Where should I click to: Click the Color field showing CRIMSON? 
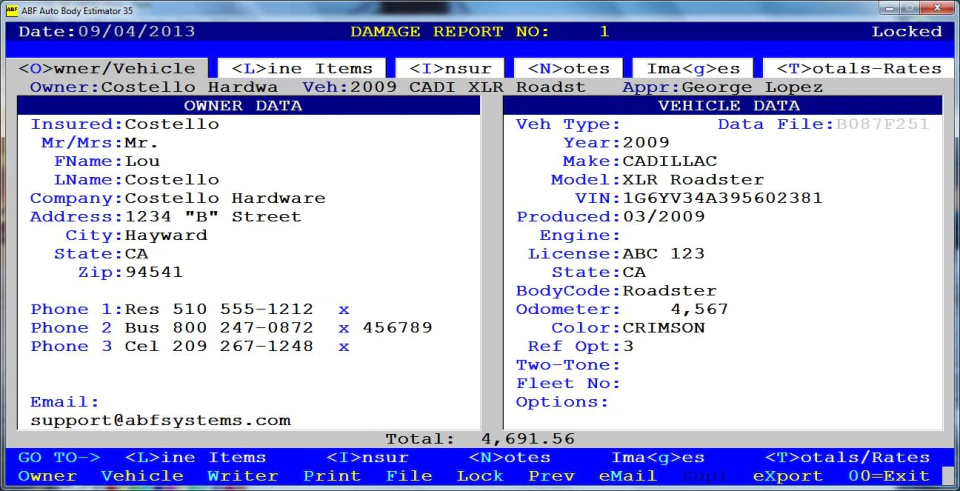click(x=664, y=328)
